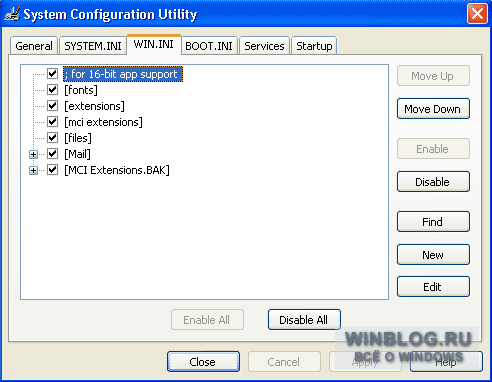This screenshot has width=492, height=382.
Task: Select the WIN.INI tab
Action: point(154,44)
